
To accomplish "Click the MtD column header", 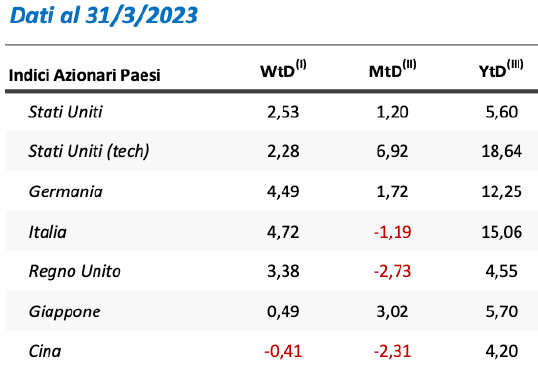I will tap(393, 70).
